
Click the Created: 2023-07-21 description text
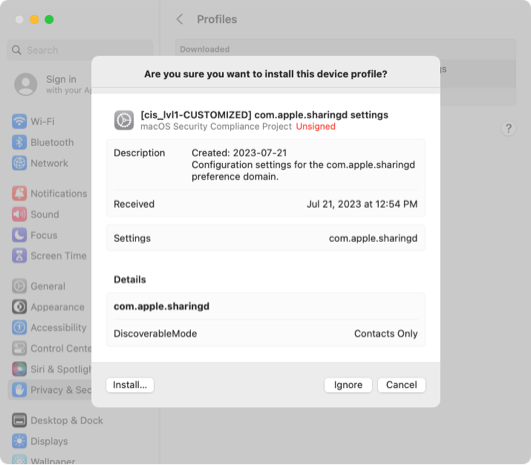point(239,153)
